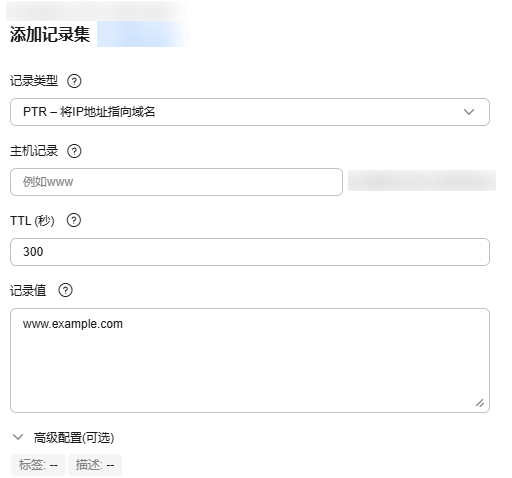This screenshot has height=478, width=512.
Task: Select the 记录值 textarea with www.example.com
Action: point(250,360)
